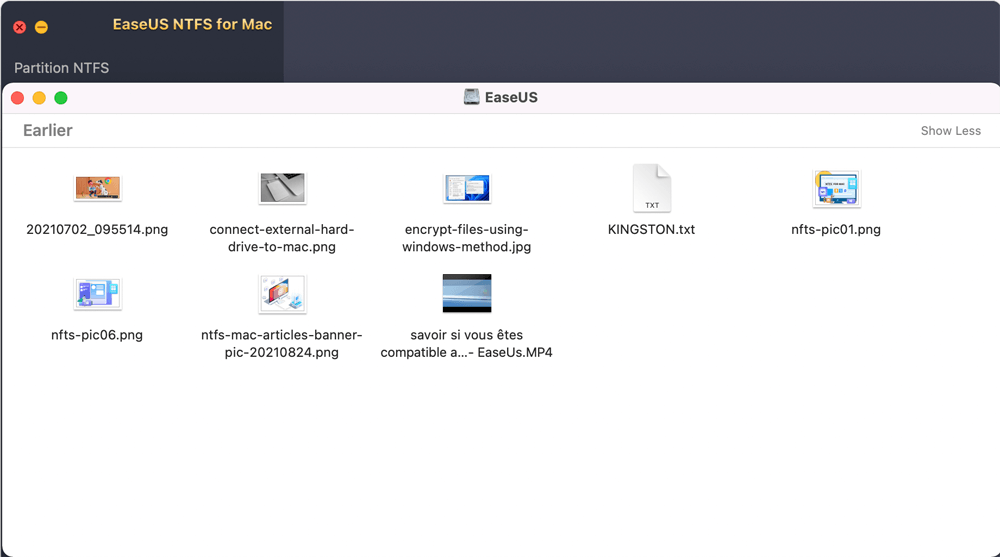
Task: Select ntfs-mac-articles-banner-pic-20210824.png thumbnail icon
Action: pos(282,293)
